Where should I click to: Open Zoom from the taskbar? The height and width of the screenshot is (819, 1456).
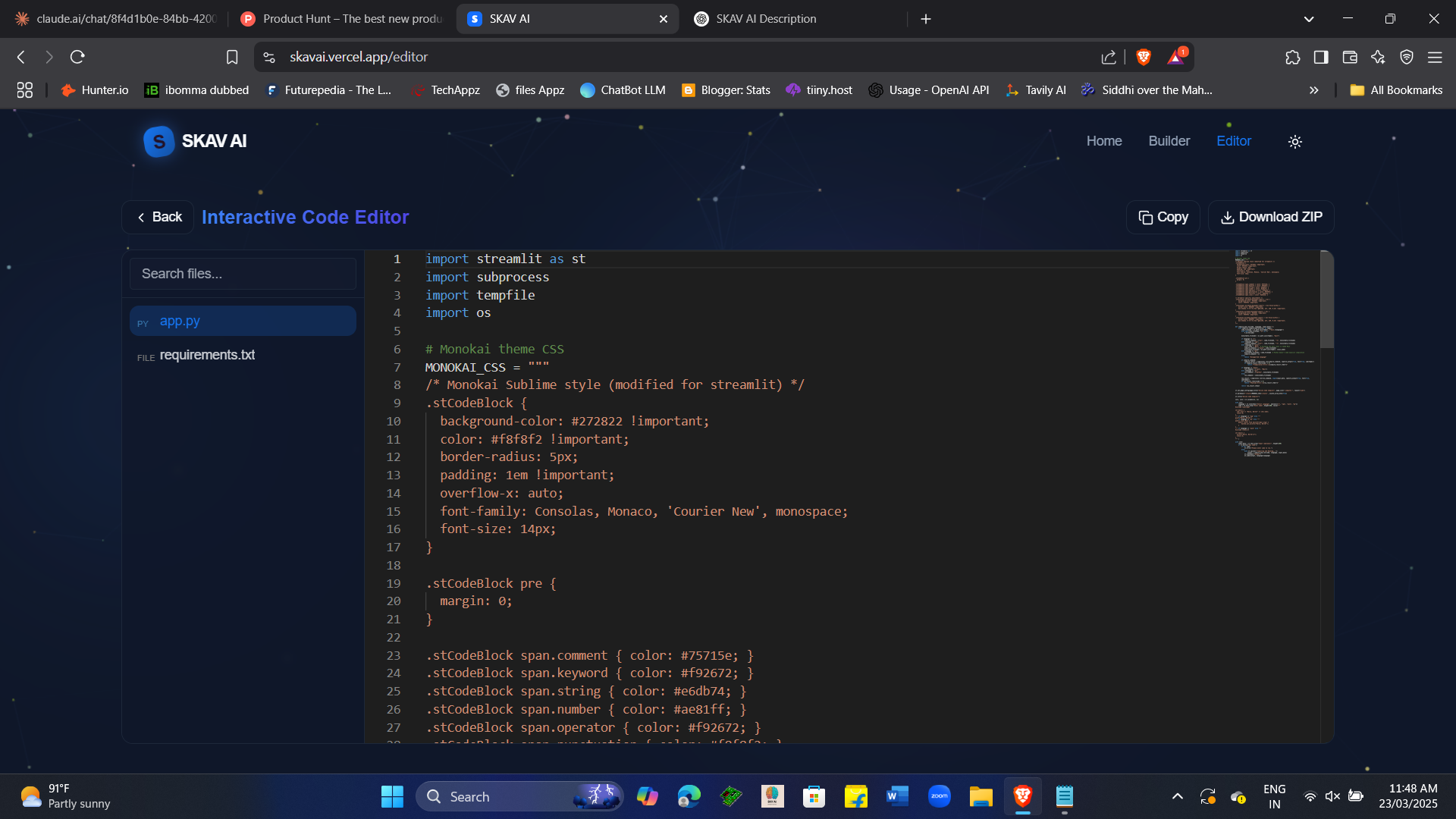tap(939, 796)
